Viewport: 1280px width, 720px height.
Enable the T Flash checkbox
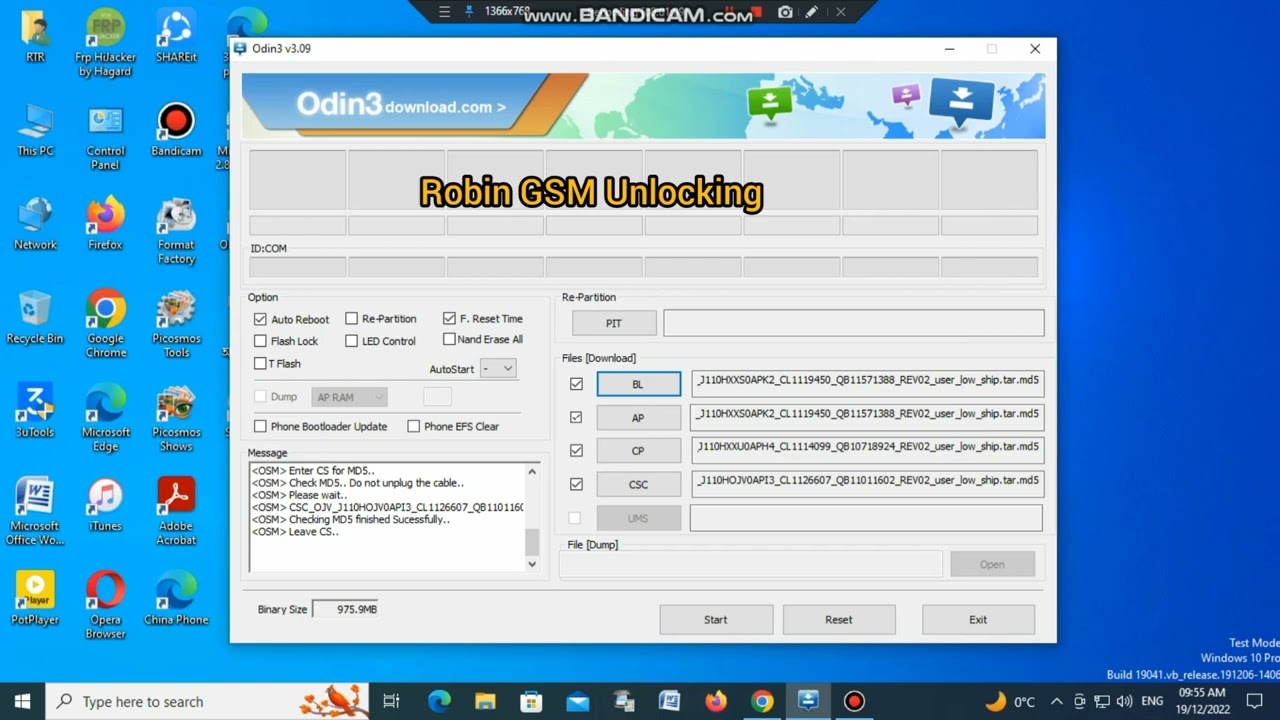260,363
